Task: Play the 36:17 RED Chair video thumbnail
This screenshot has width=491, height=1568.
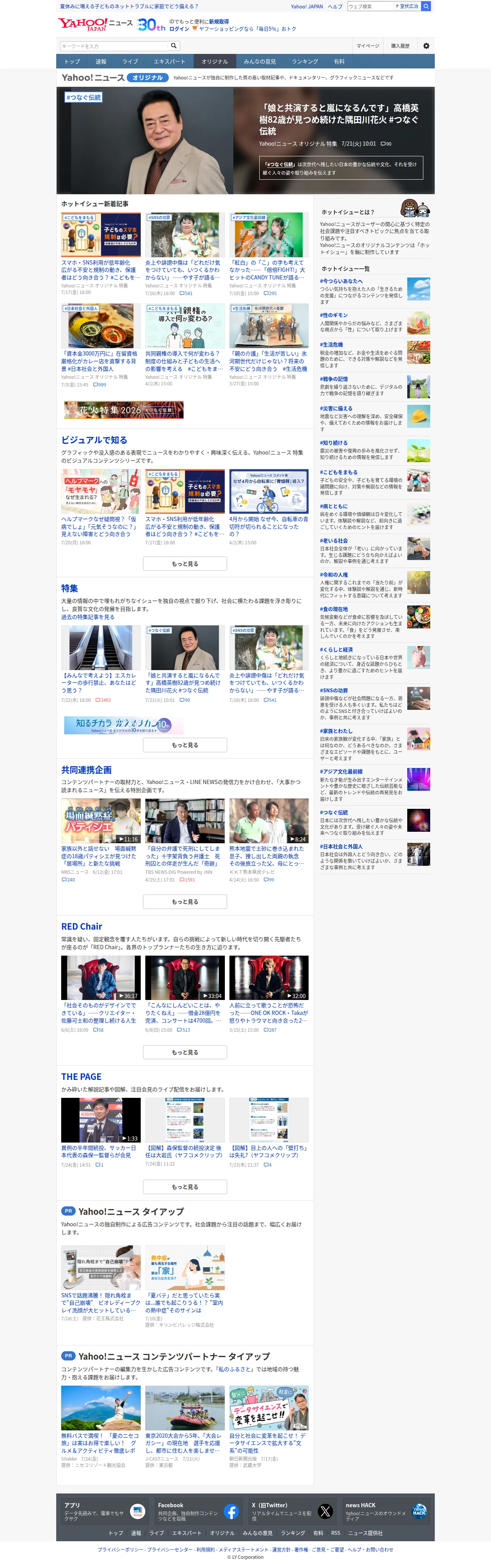Action: [101, 977]
